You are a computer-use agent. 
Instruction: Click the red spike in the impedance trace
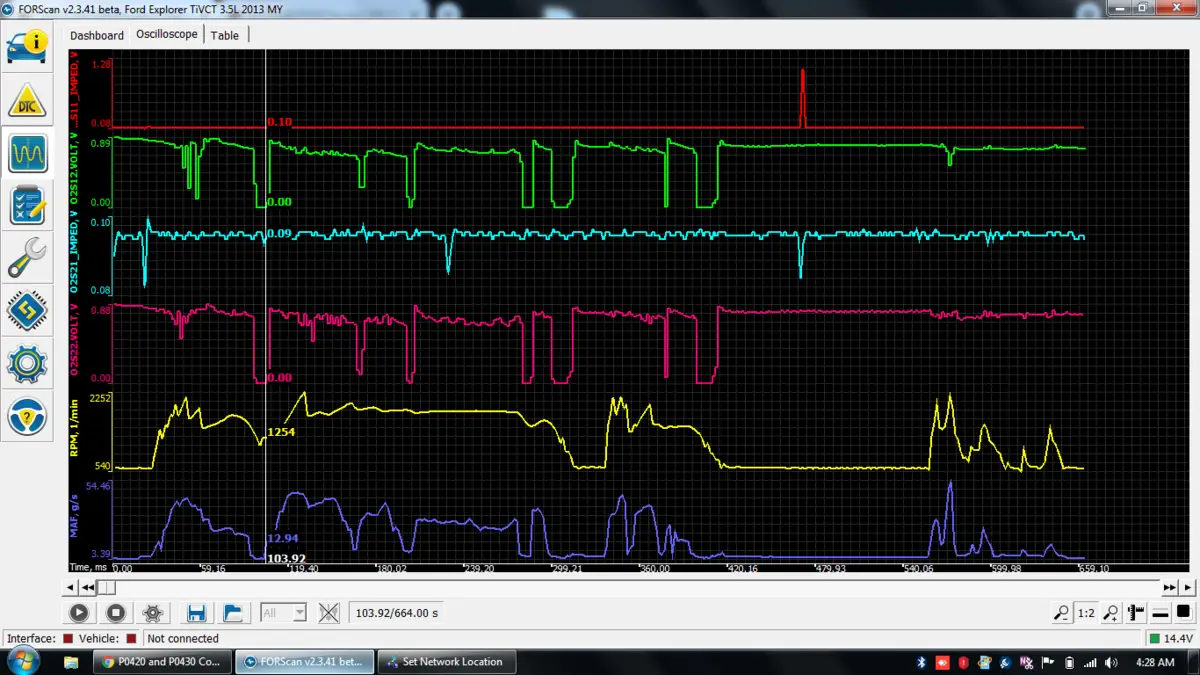(x=803, y=98)
